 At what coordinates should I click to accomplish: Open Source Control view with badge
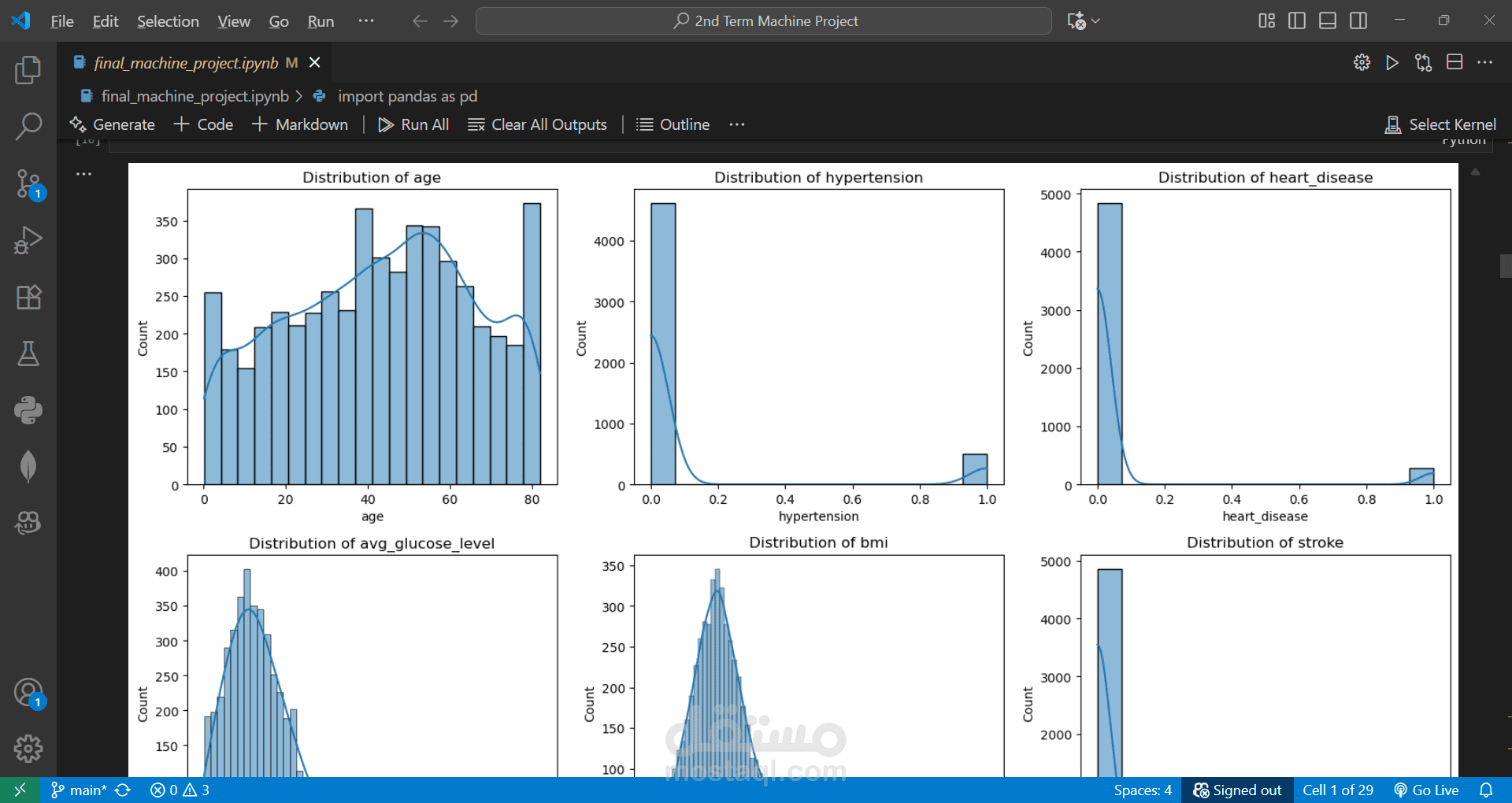tap(28, 183)
